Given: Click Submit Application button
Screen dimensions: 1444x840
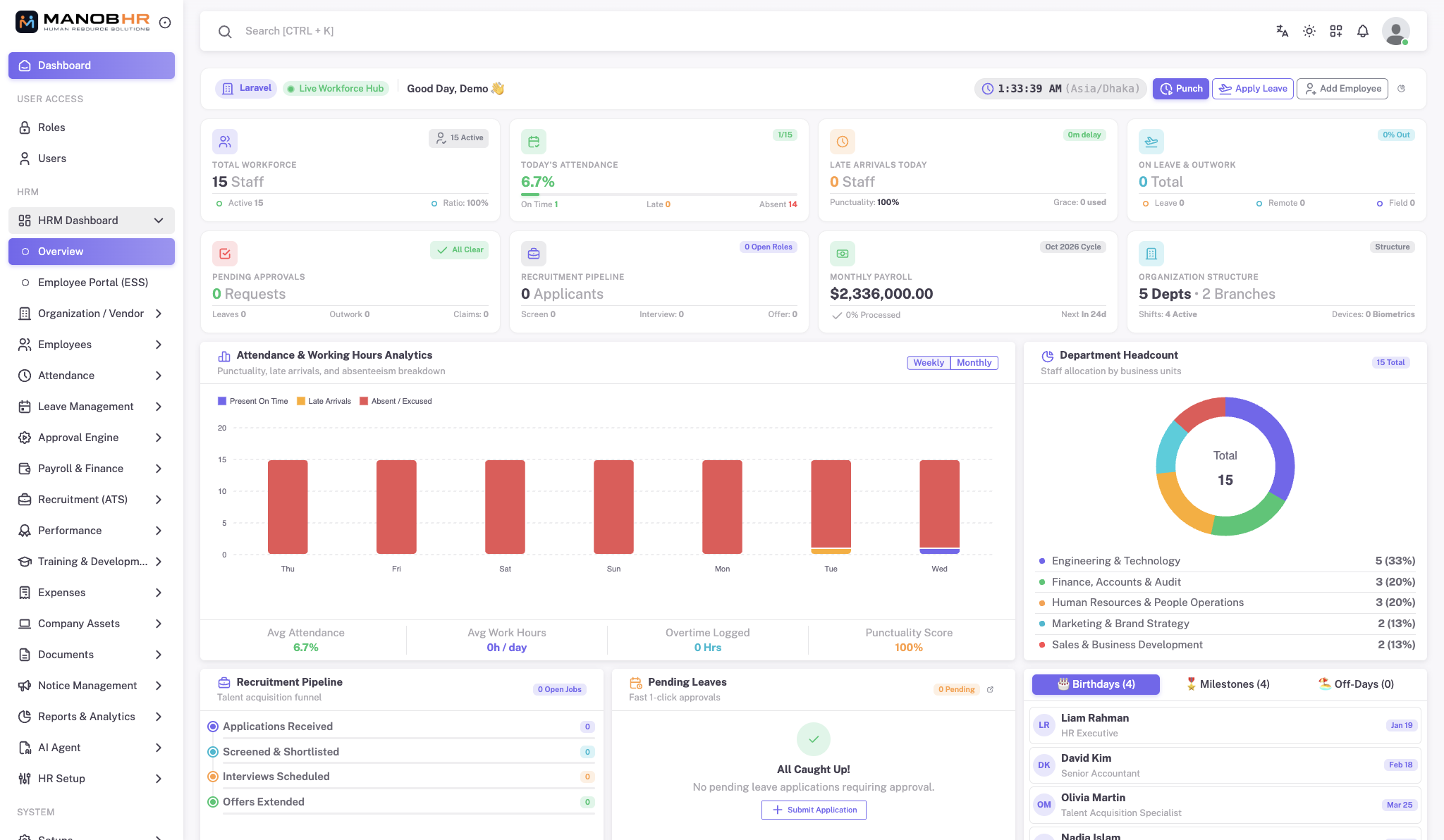Looking at the screenshot, I should pyautogui.click(x=814, y=810).
